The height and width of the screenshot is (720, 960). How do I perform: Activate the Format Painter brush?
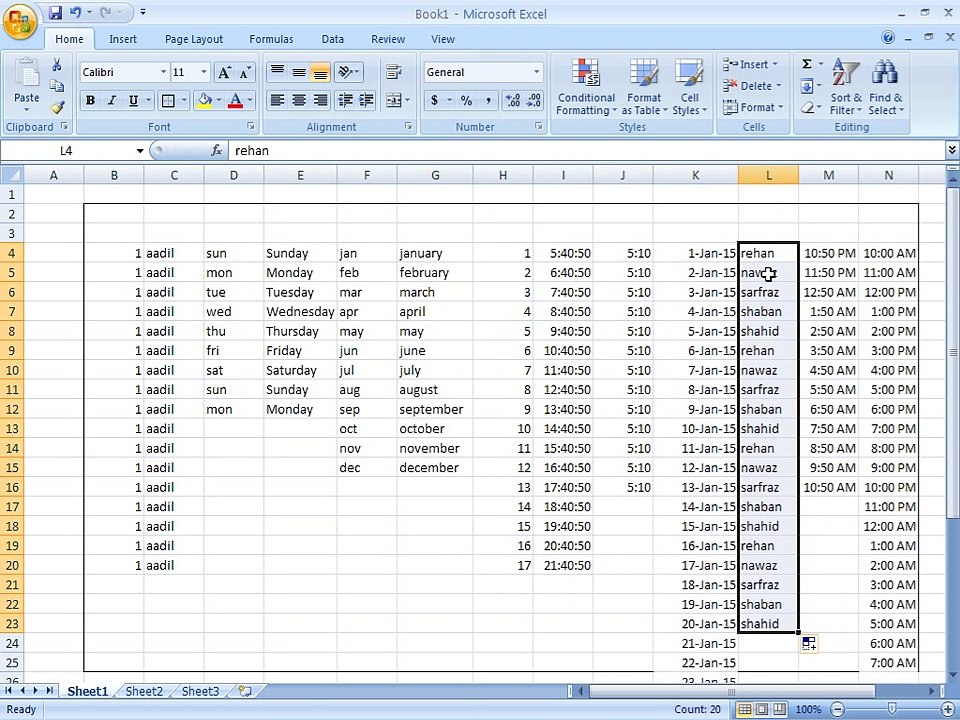tap(57, 107)
